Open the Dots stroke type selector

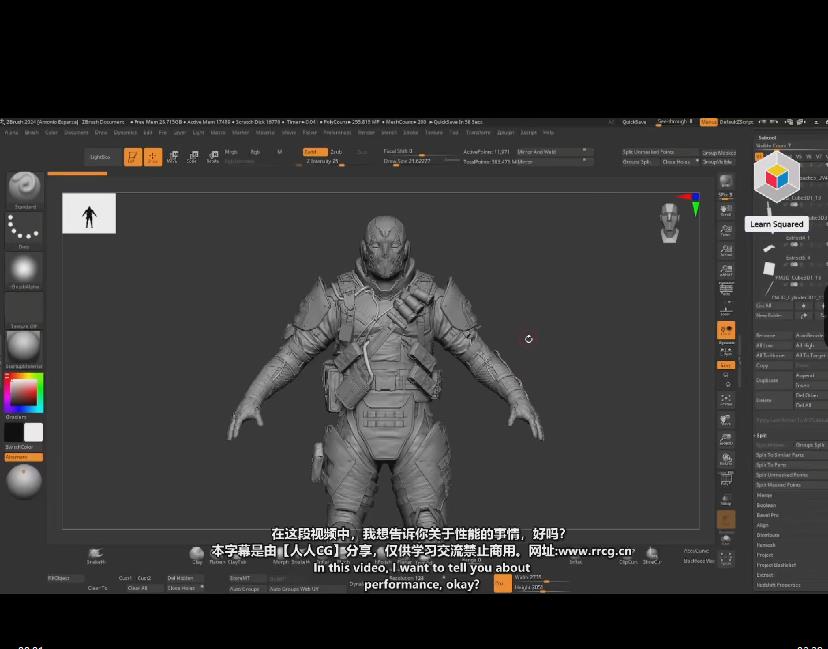(24, 228)
